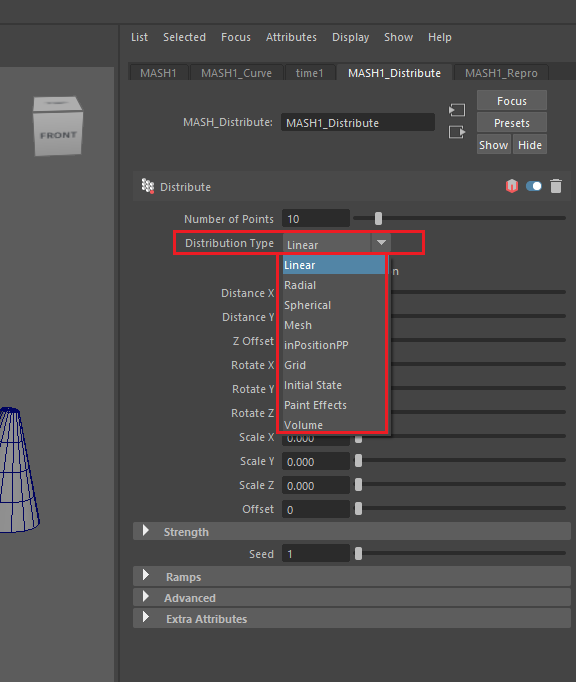576x682 pixels.
Task: Click the go to output connection icon
Action: [x=457, y=132]
